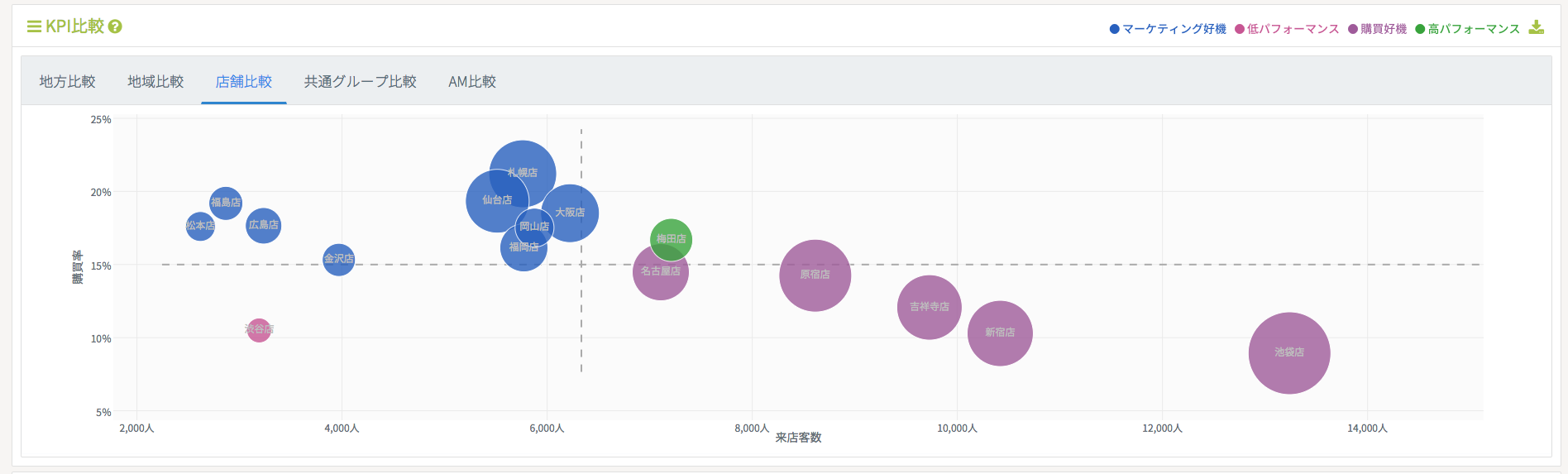Click the 広島店 bubble

264,225
